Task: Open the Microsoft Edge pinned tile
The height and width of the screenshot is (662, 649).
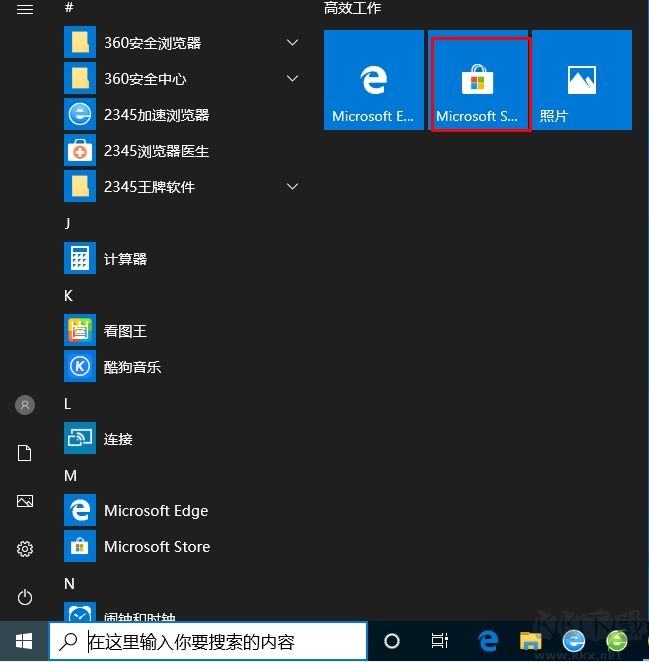Action: [374, 80]
